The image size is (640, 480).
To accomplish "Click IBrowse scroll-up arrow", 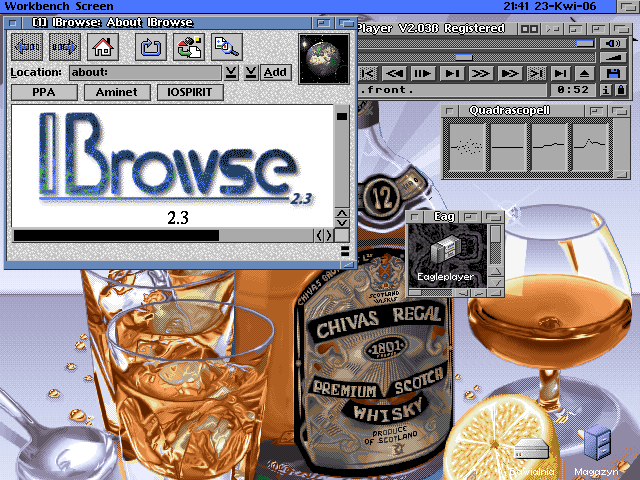I will tap(342, 213).
